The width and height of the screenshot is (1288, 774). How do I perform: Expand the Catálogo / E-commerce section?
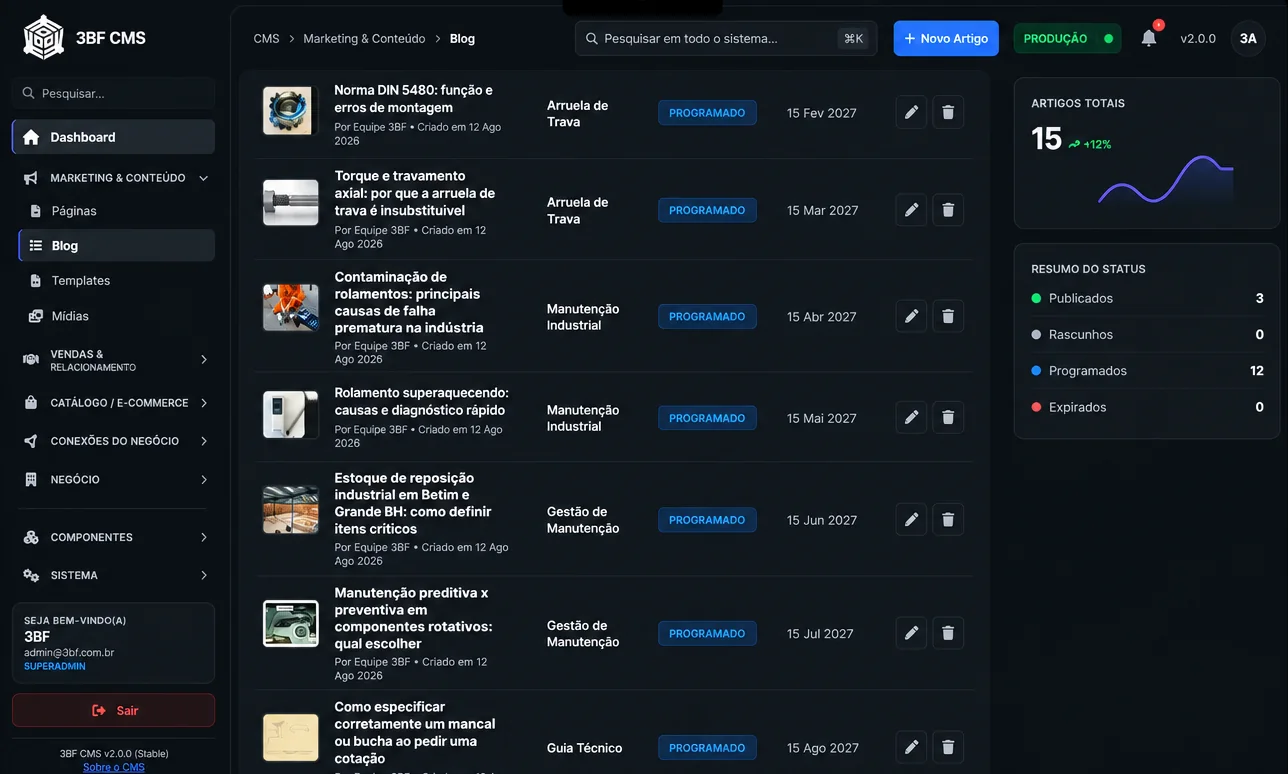pyautogui.click(x=114, y=403)
